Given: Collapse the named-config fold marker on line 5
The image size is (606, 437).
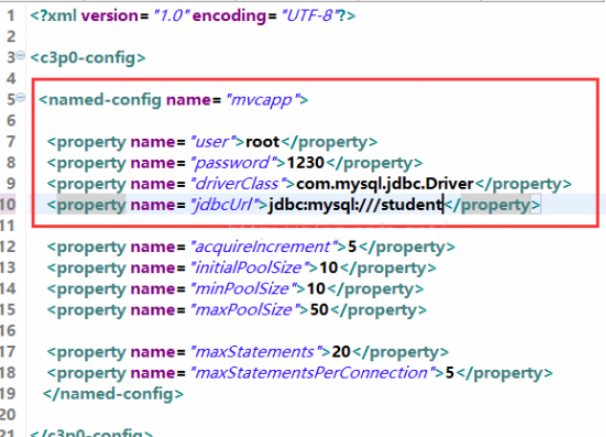Looking at the screenshot, I should pyautogui.click(x=20, y=97).
